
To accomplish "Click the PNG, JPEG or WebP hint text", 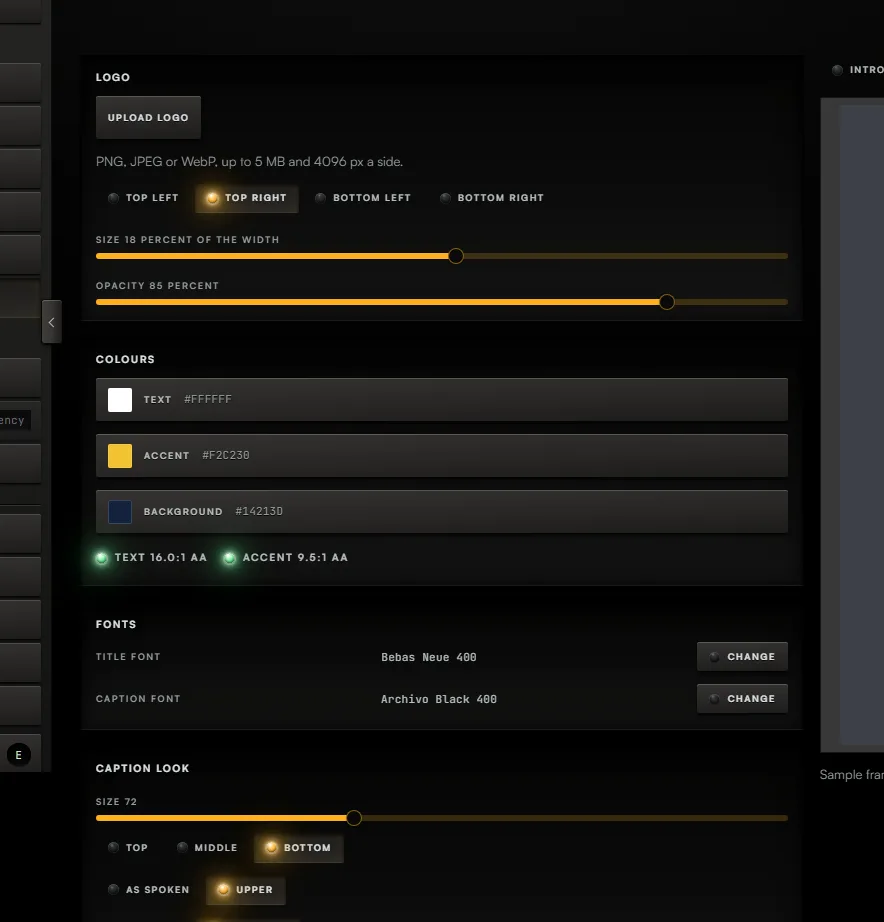I will click(x=249, y=162).
